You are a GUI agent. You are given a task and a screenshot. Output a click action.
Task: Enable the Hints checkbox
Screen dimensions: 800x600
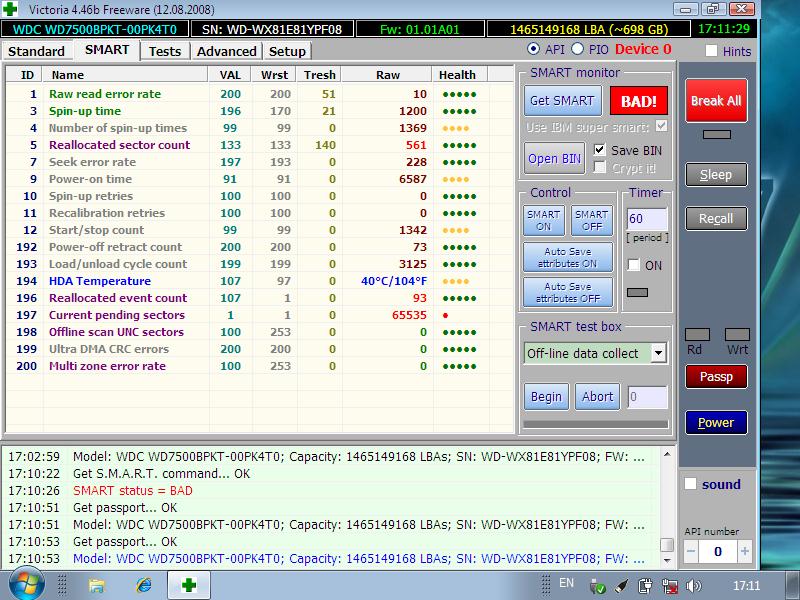click(x=711, y=51)
